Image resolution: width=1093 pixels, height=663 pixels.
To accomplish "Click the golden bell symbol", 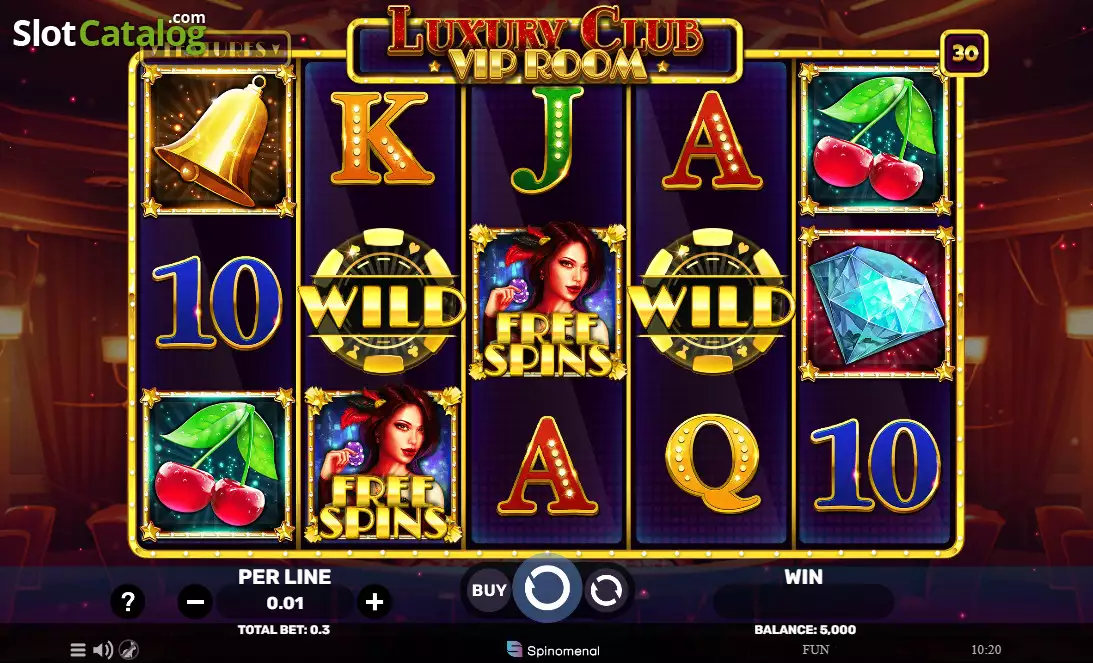I will (217, 140).
